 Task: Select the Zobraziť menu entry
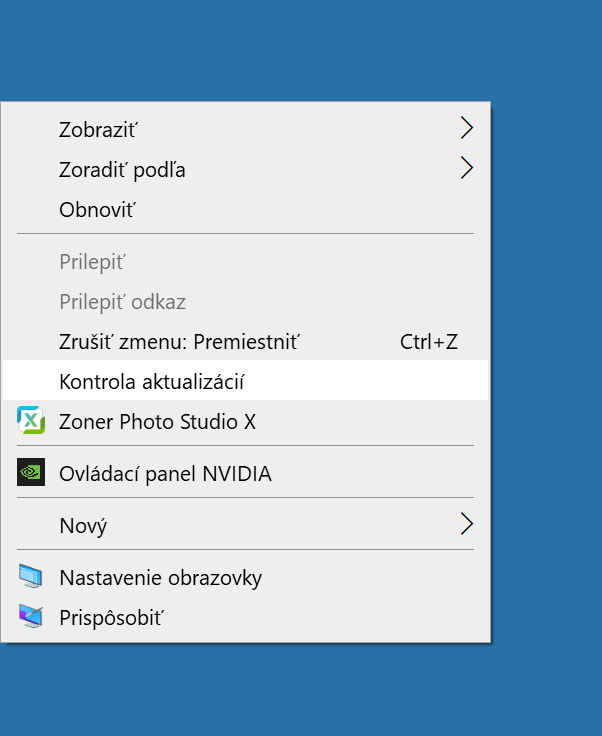[x=98, y=130]
